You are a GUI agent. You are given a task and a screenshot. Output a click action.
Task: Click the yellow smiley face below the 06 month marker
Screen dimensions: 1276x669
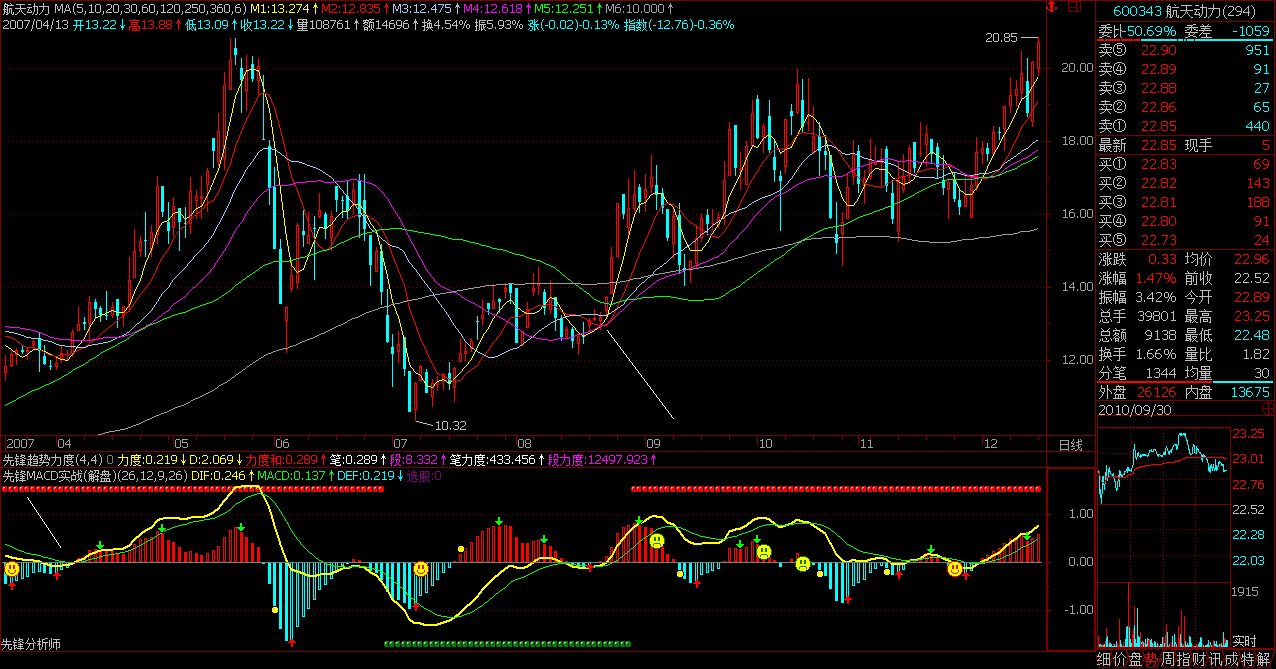[421, 568]
